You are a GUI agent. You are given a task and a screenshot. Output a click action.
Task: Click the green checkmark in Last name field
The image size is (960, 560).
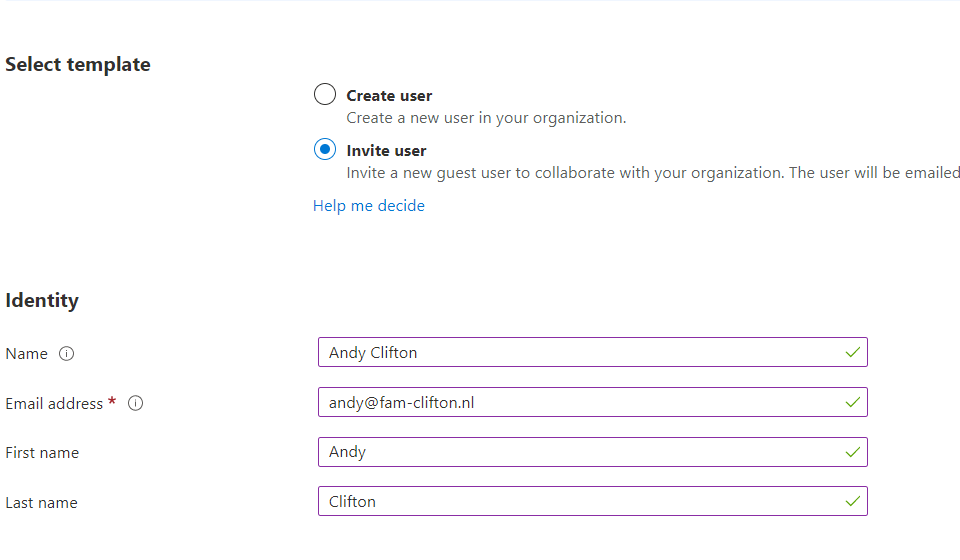pos(852,501)
